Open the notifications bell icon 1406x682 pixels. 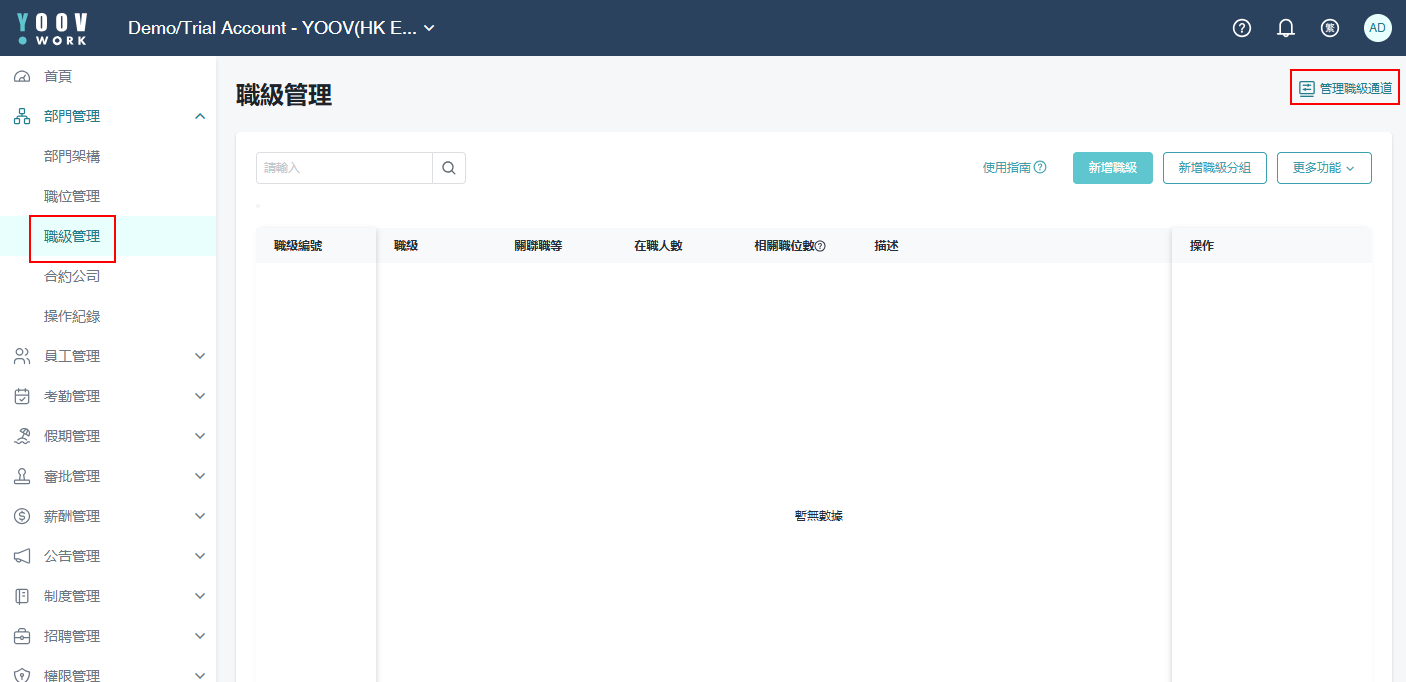click(1286, 28)
